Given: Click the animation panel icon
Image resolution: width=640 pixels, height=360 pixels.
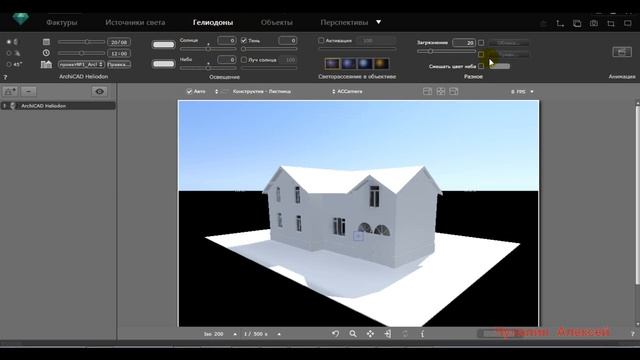Looking at the screenshot, I should tap(622, 52).
